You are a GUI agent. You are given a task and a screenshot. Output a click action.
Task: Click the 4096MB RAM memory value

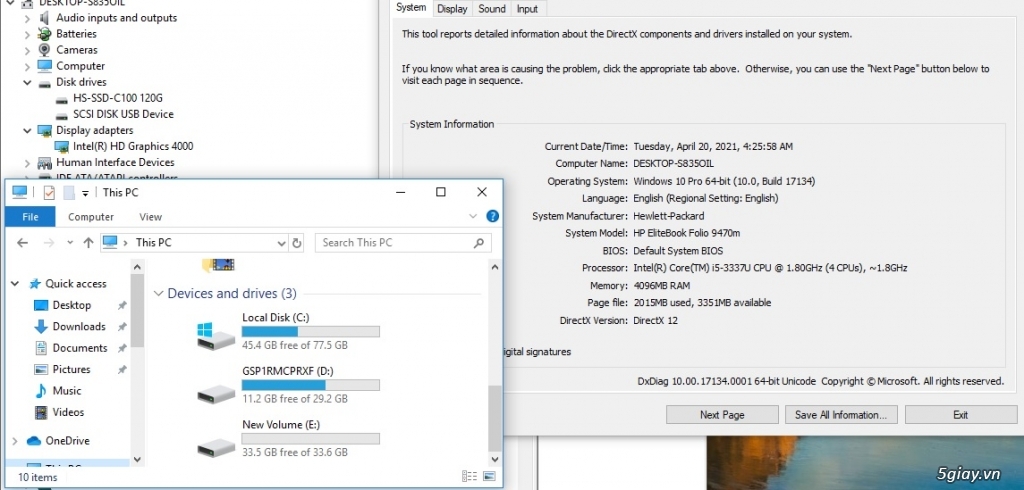(x=662, y=286)
